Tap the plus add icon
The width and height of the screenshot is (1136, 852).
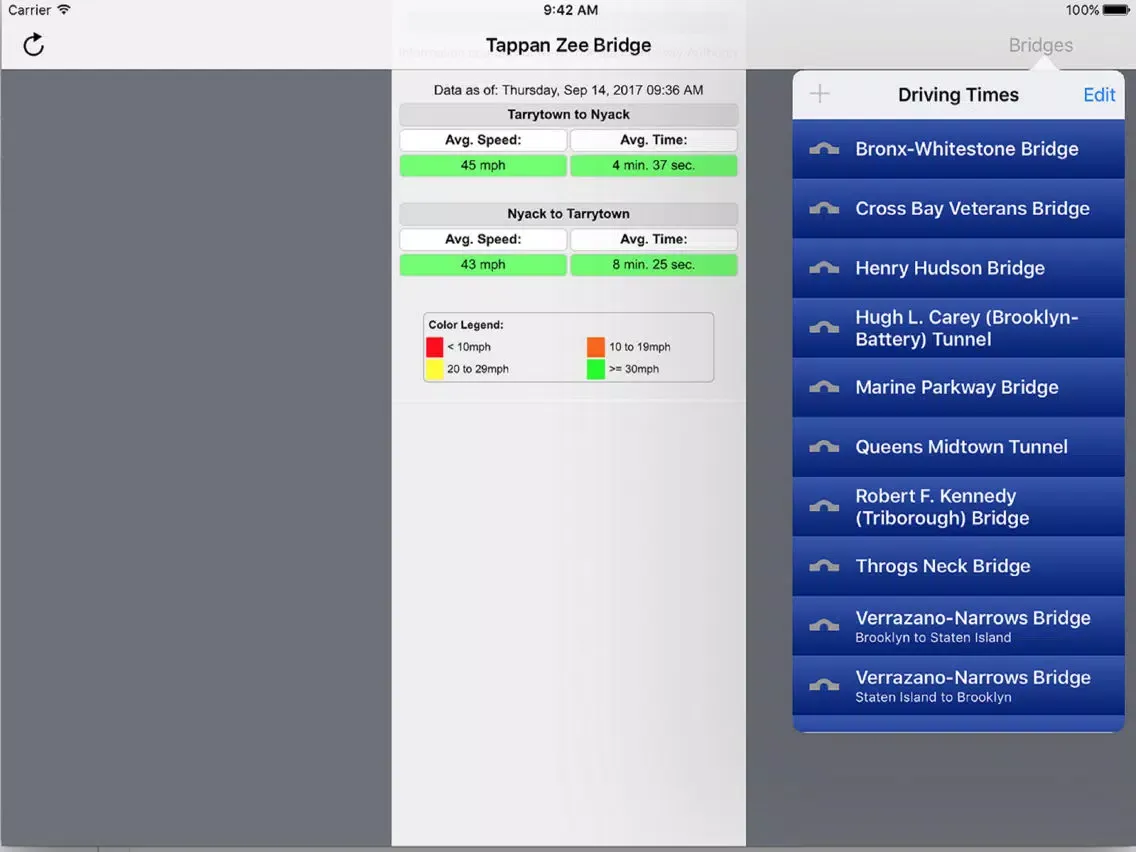819,93
